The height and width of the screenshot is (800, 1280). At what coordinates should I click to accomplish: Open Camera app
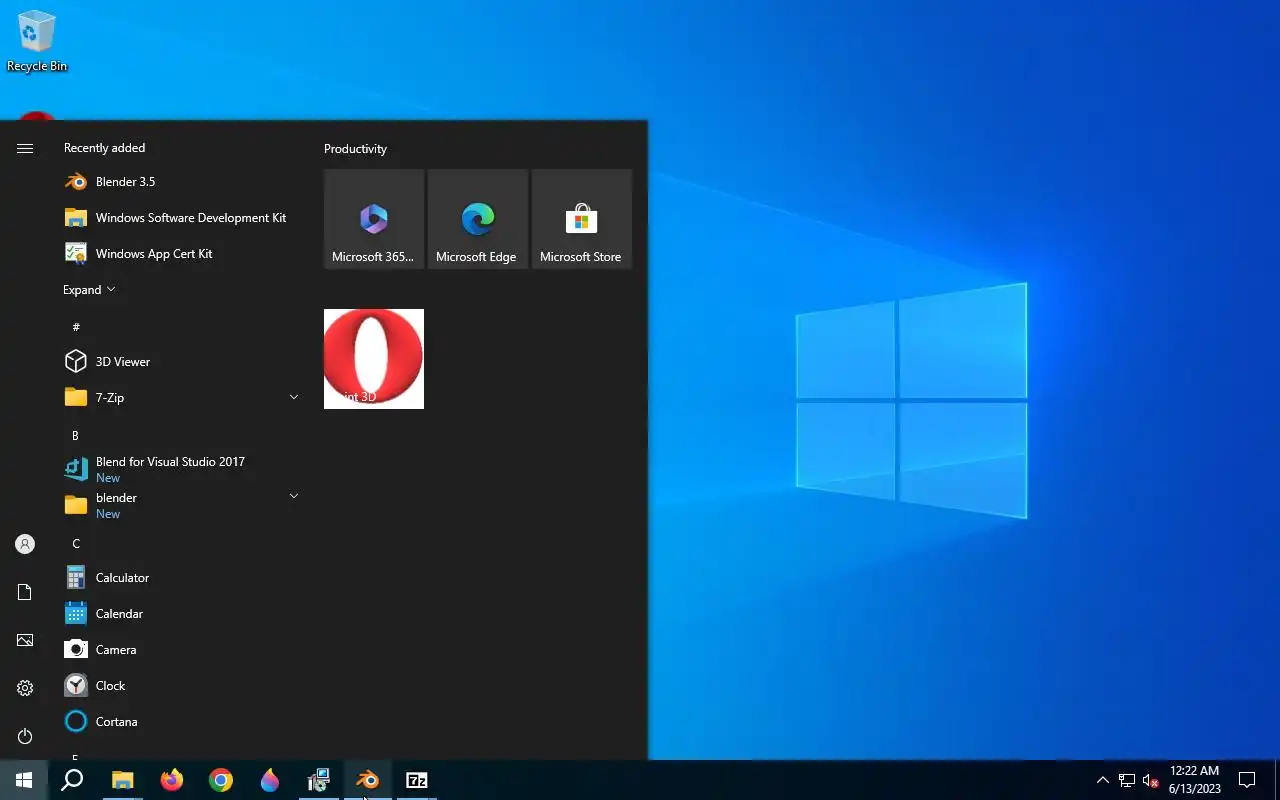[x=180, y=650]
